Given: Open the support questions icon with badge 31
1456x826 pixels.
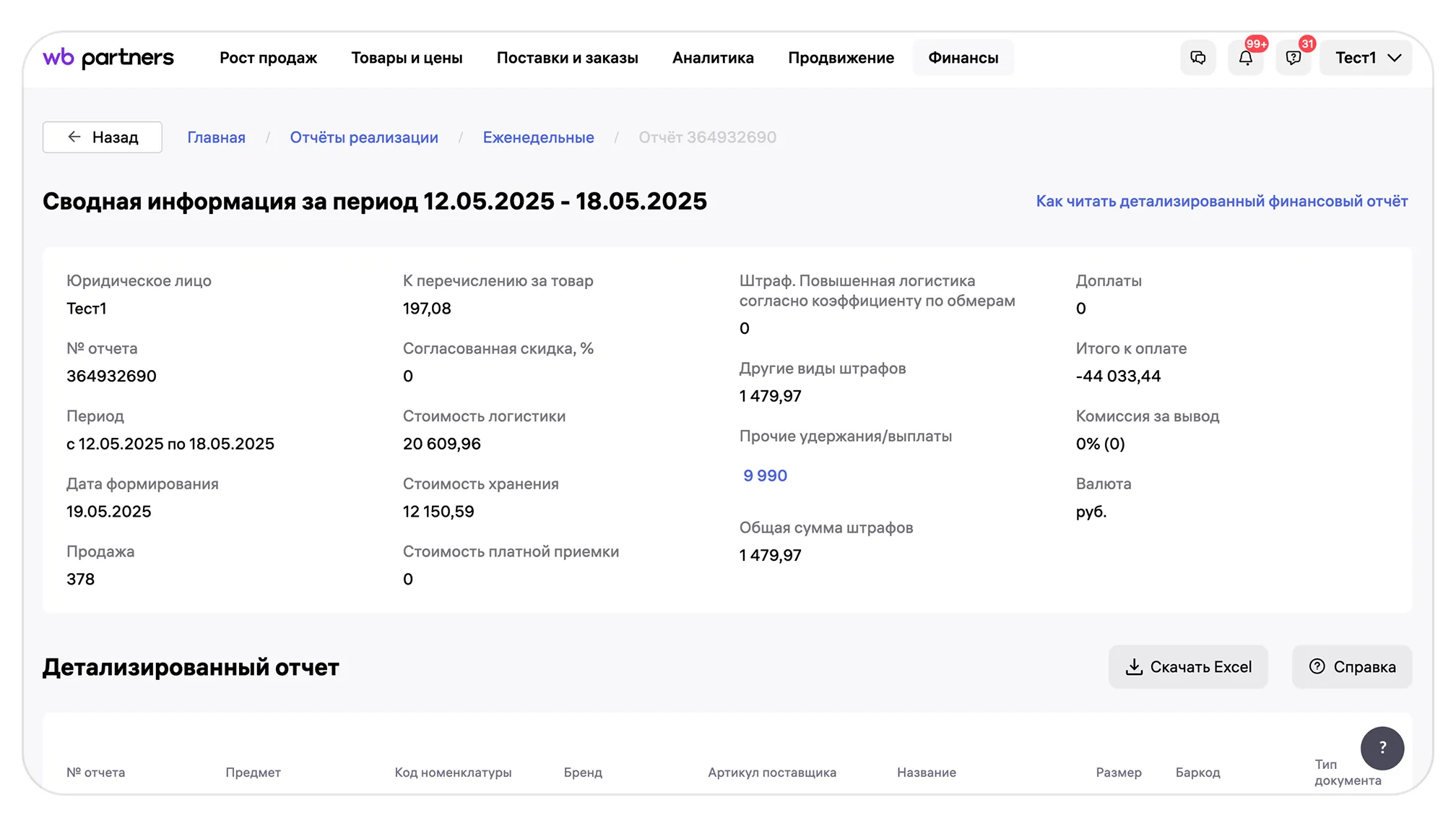Looking at the screenshot, I should (1293, 58).
